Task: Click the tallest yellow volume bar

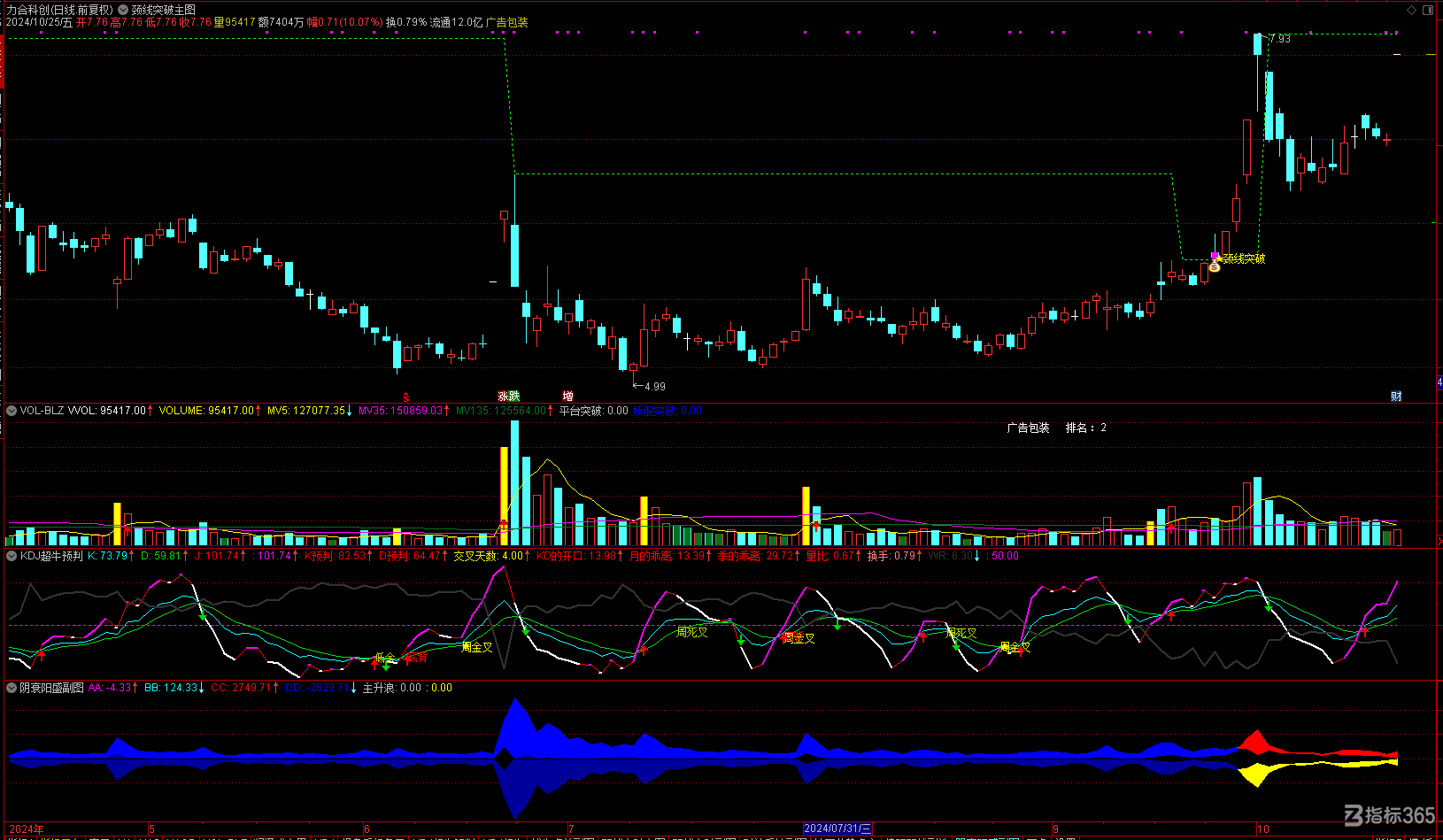Action: click(504, 496)
